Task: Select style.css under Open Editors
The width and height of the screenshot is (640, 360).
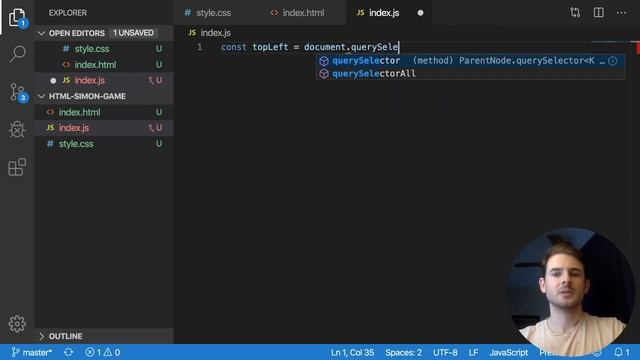Action: pyautogui.click(x=104, y=49)
